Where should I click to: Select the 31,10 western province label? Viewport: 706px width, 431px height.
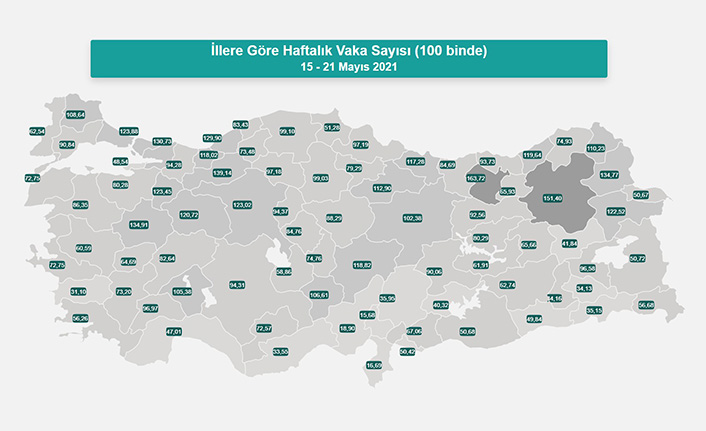pyautogui.click(x=78, y=292)
